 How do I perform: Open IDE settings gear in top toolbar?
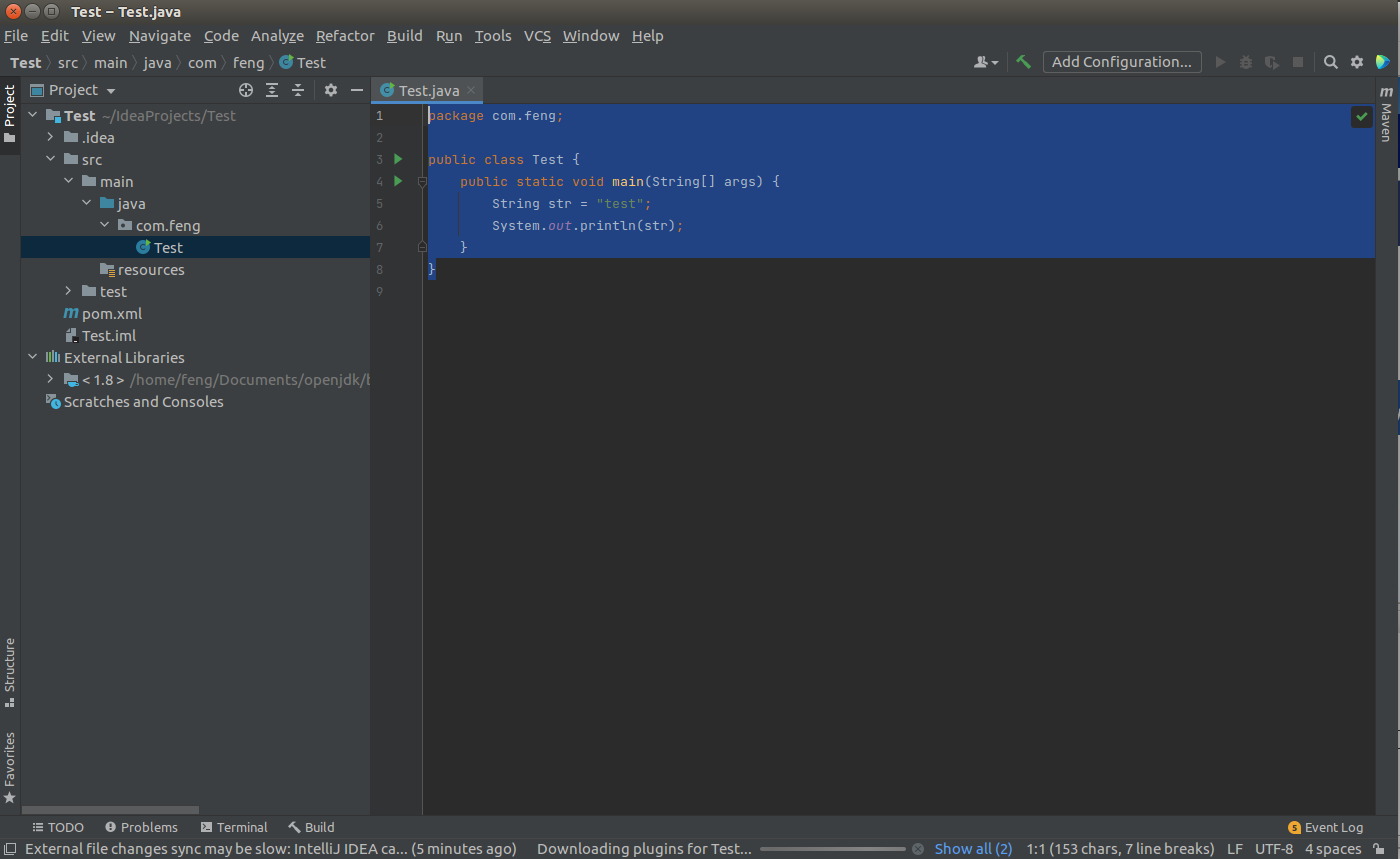1357,62
